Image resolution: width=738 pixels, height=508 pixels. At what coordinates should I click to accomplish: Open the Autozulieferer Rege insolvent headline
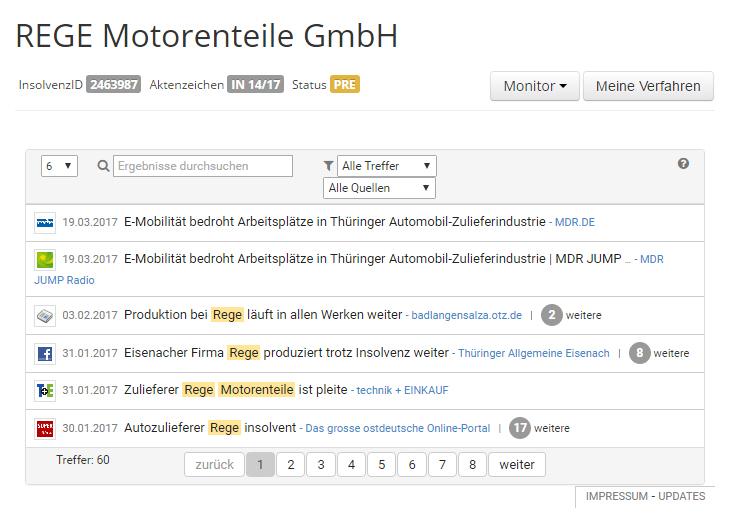(x=210, y=427)
